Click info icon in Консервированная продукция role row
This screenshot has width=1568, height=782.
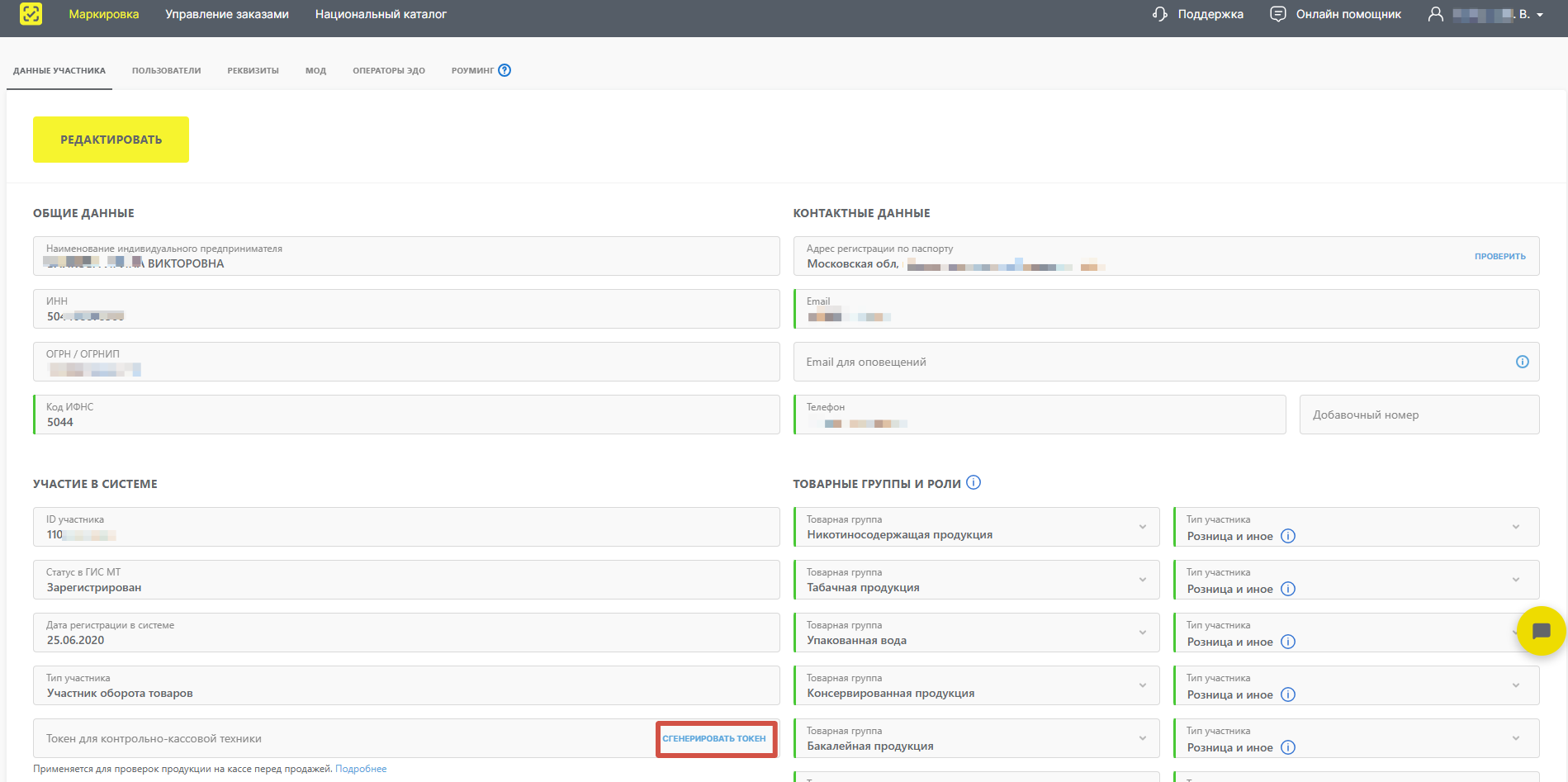pyautogui.click(x=1288, y=694)
